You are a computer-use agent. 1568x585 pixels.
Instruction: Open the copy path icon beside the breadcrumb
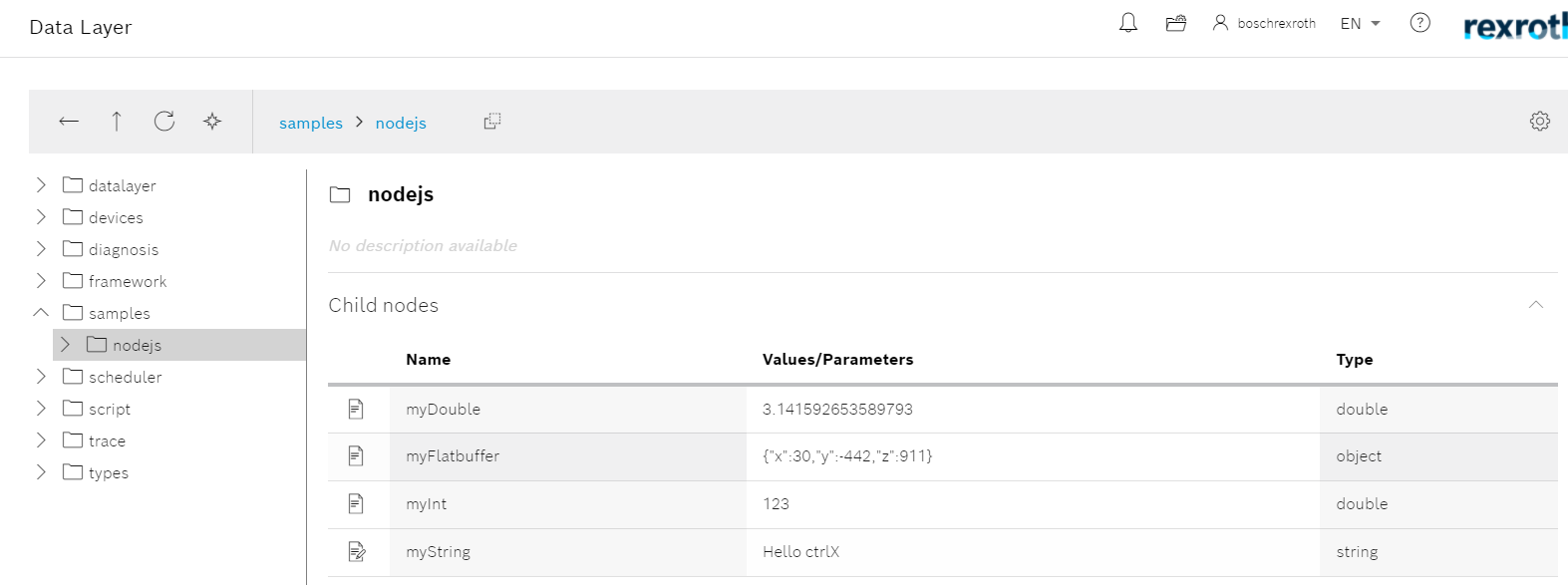491,120
